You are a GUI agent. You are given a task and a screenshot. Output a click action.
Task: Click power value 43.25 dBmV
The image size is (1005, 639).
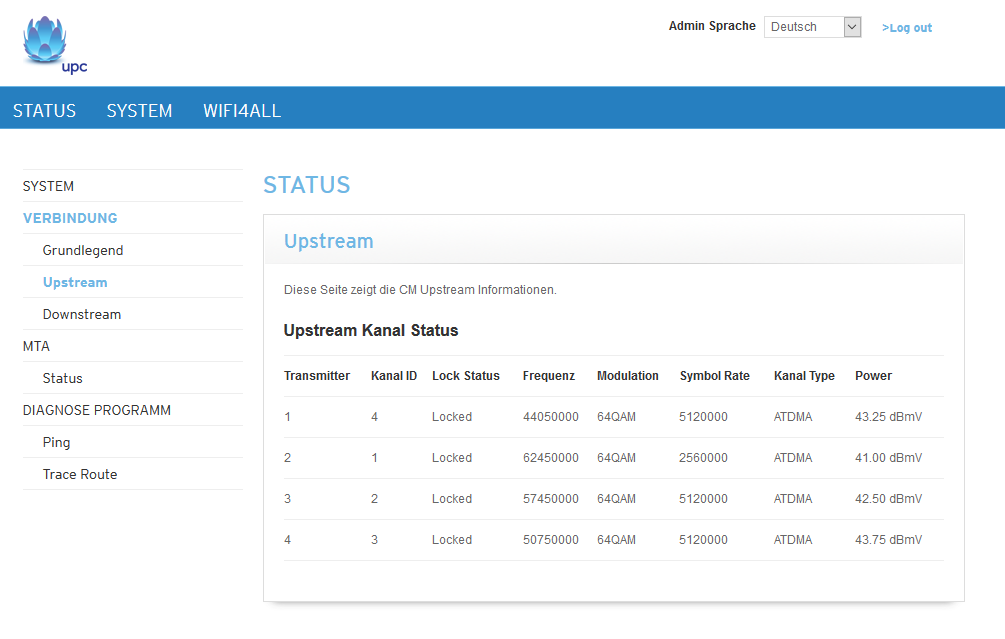pyautogui.click(x=888, y=417)
